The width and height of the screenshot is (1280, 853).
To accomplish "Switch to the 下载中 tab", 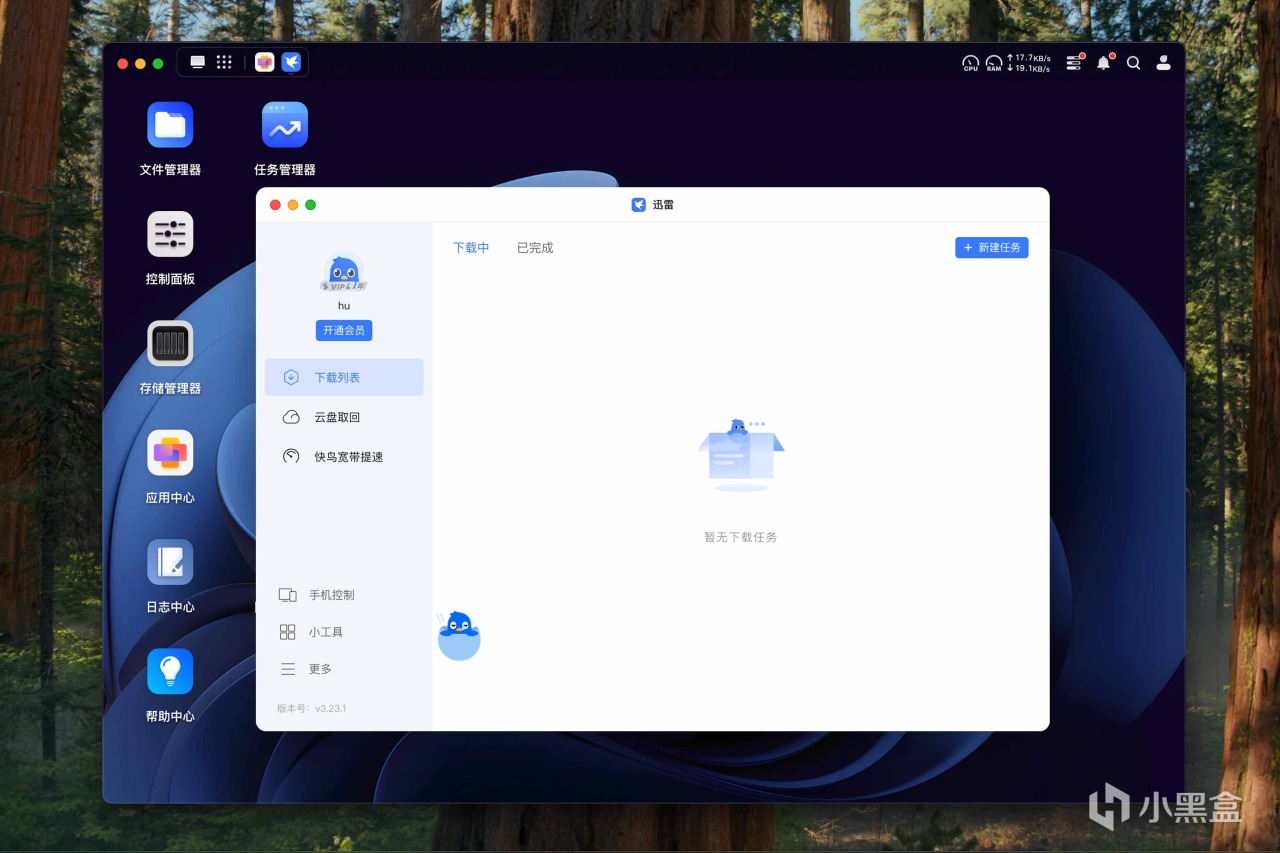I will pos(471,247).
